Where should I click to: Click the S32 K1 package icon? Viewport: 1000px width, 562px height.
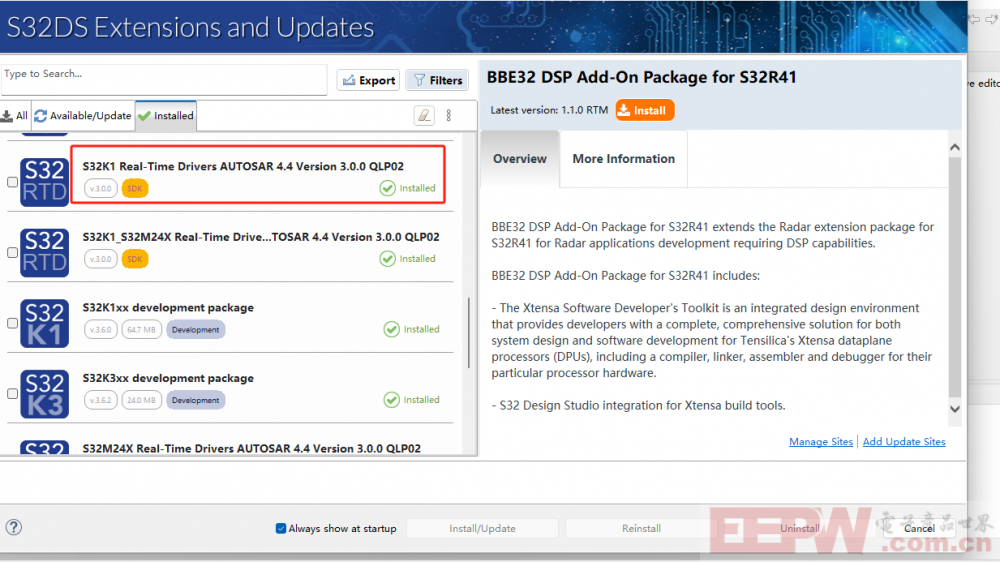[44, 323]
